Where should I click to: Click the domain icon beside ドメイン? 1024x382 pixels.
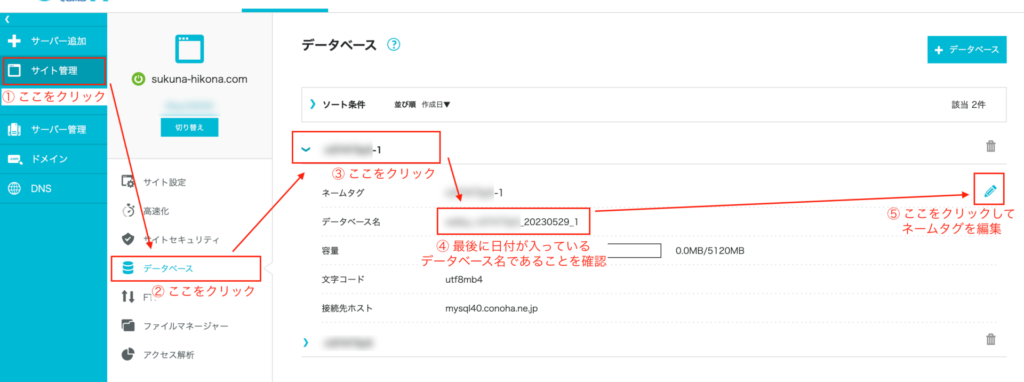tap(14, 159)
